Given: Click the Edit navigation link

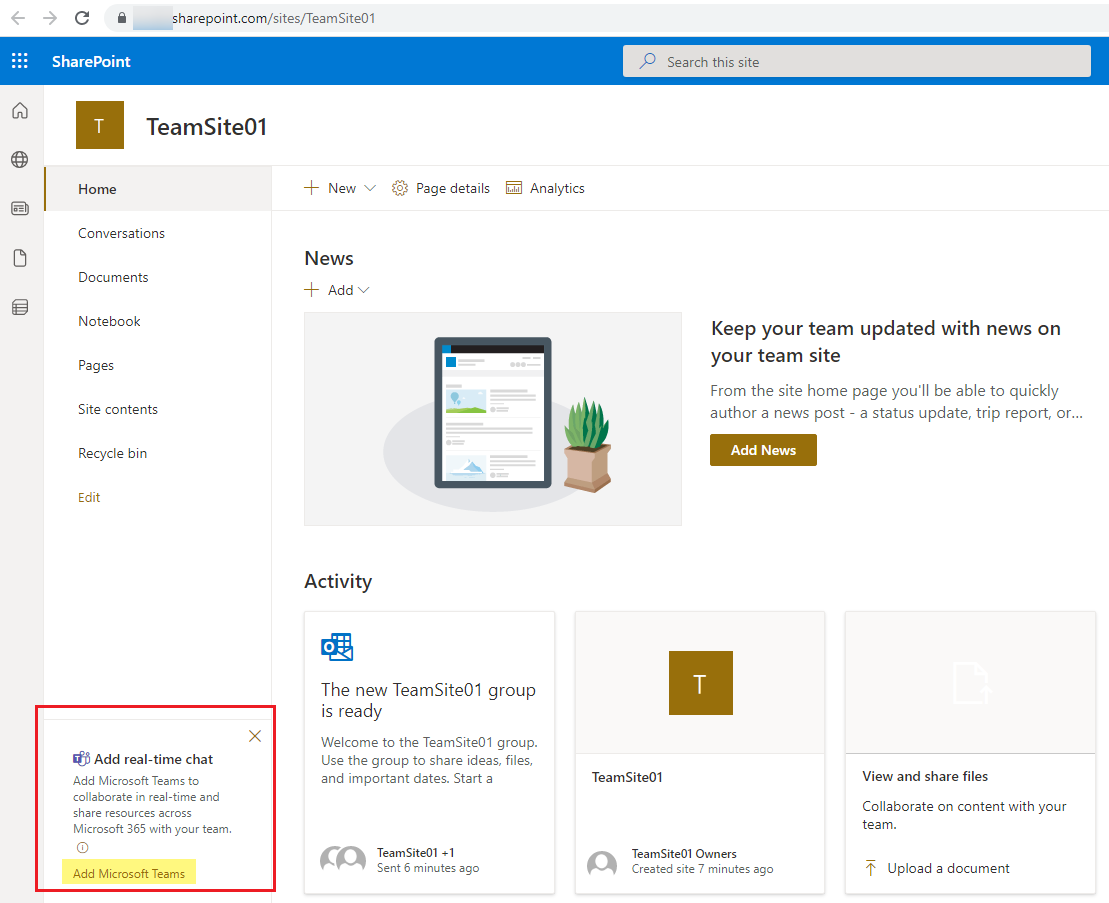Looking at the screenshot, I should click(89, 497).
